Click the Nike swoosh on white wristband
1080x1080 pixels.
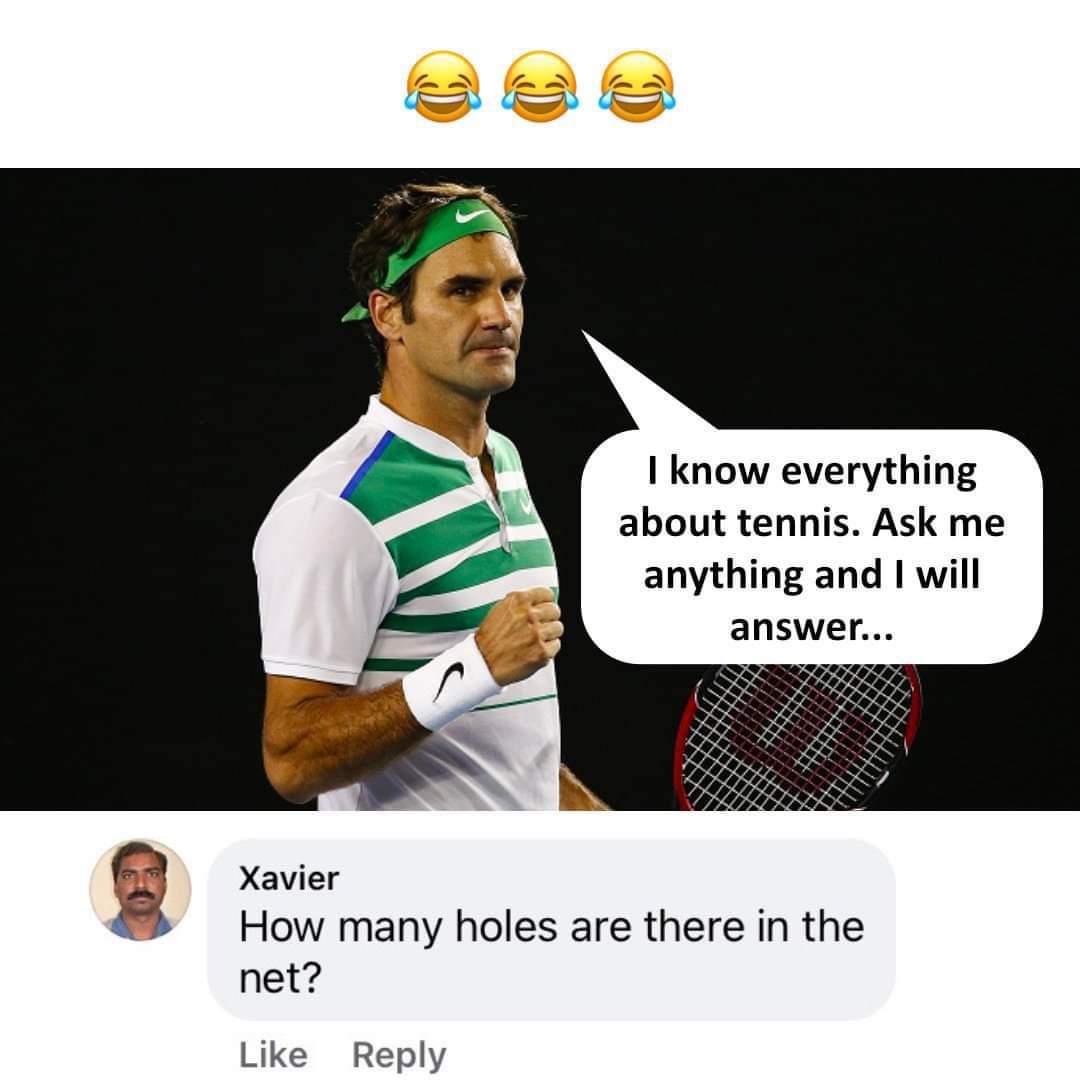[449, 681]
